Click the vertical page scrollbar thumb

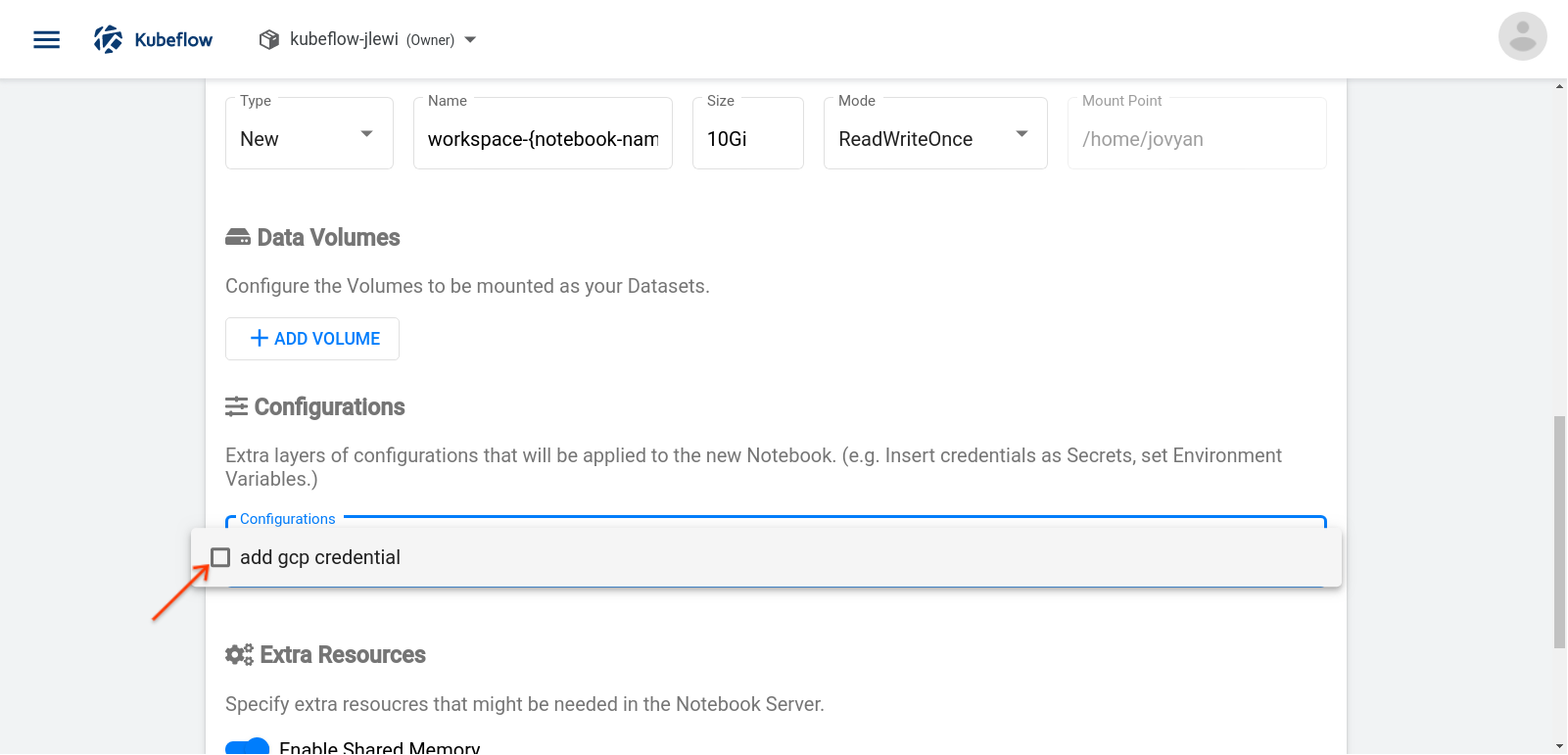[x=1559, y=531]
